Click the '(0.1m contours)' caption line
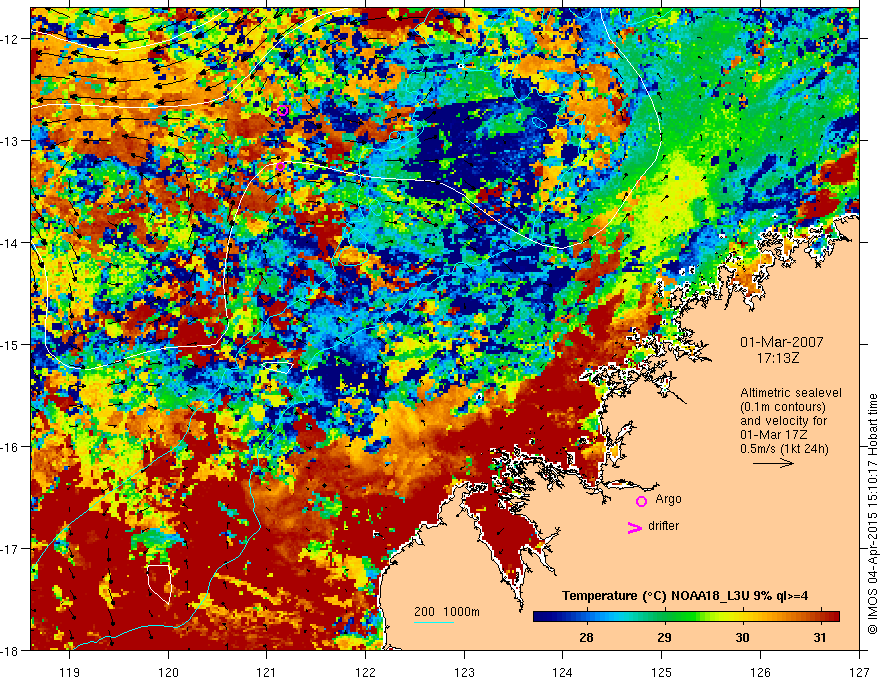 click(x=783, y=407)
